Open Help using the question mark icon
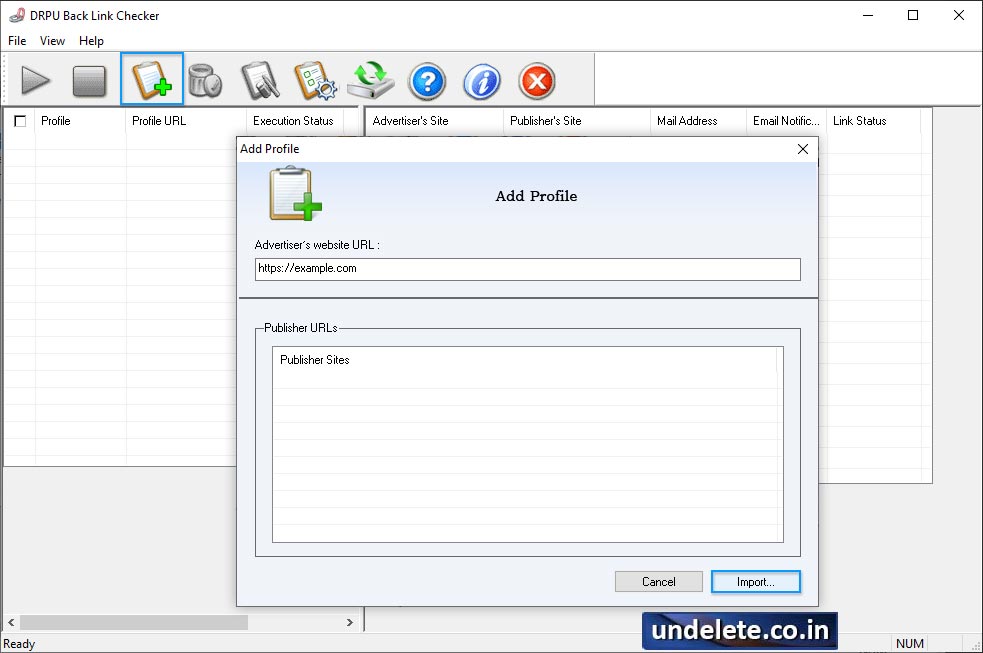 427,81
